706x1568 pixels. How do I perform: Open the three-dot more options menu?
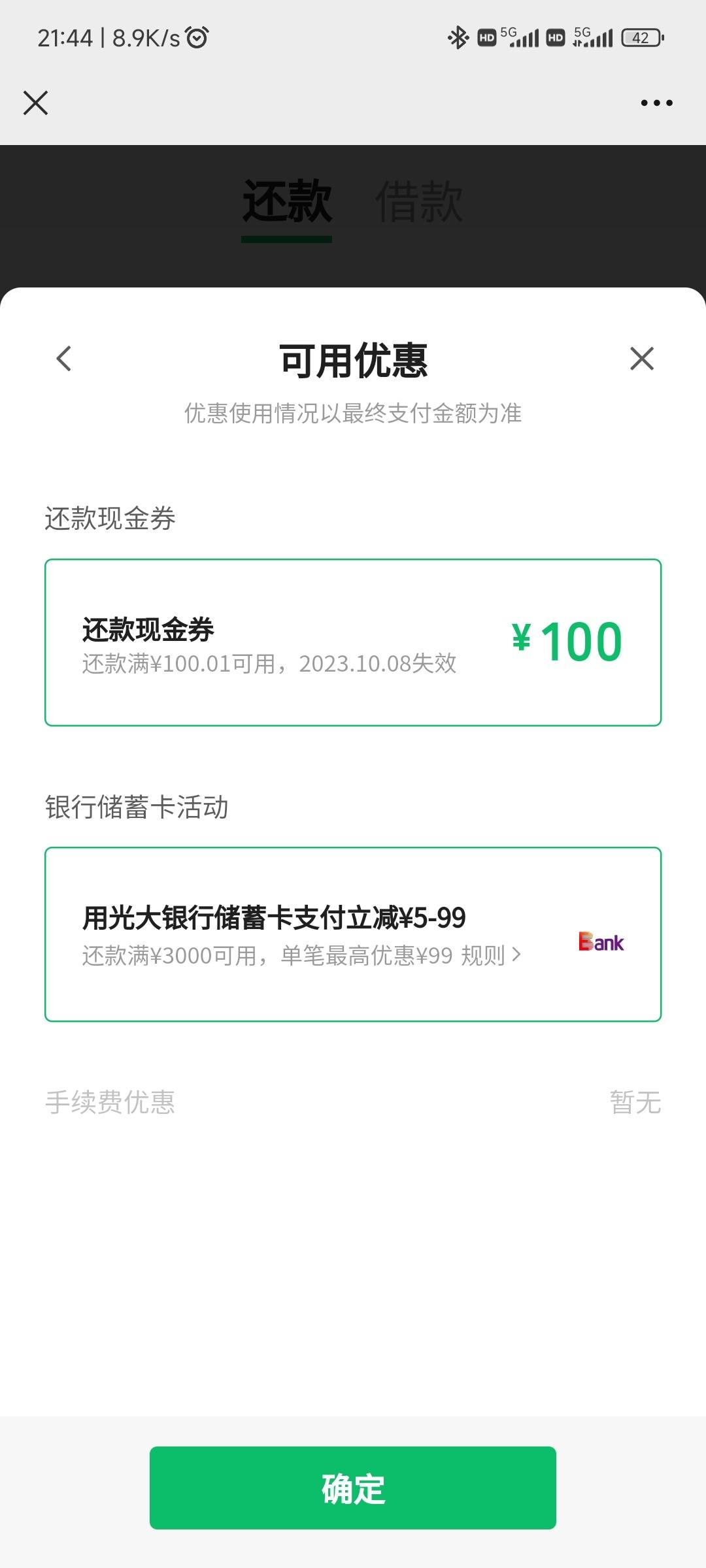(x=656, y=103)
